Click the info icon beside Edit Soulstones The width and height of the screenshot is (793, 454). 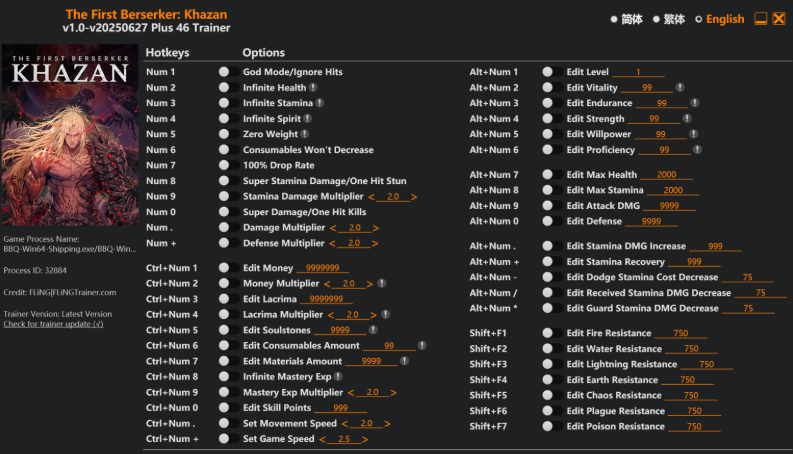click(x=373, y=330)
